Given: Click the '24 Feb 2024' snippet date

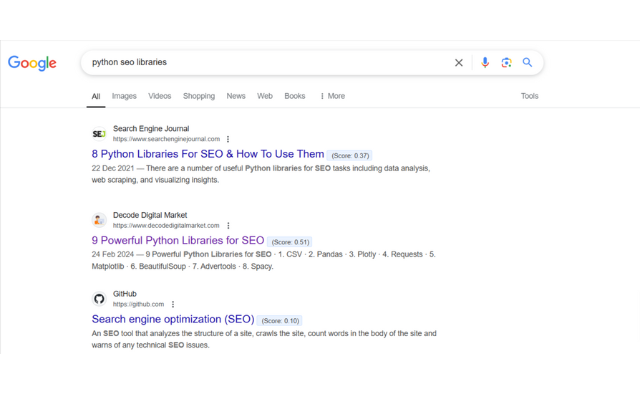Looking at the screenshot, I should (113, 254).
